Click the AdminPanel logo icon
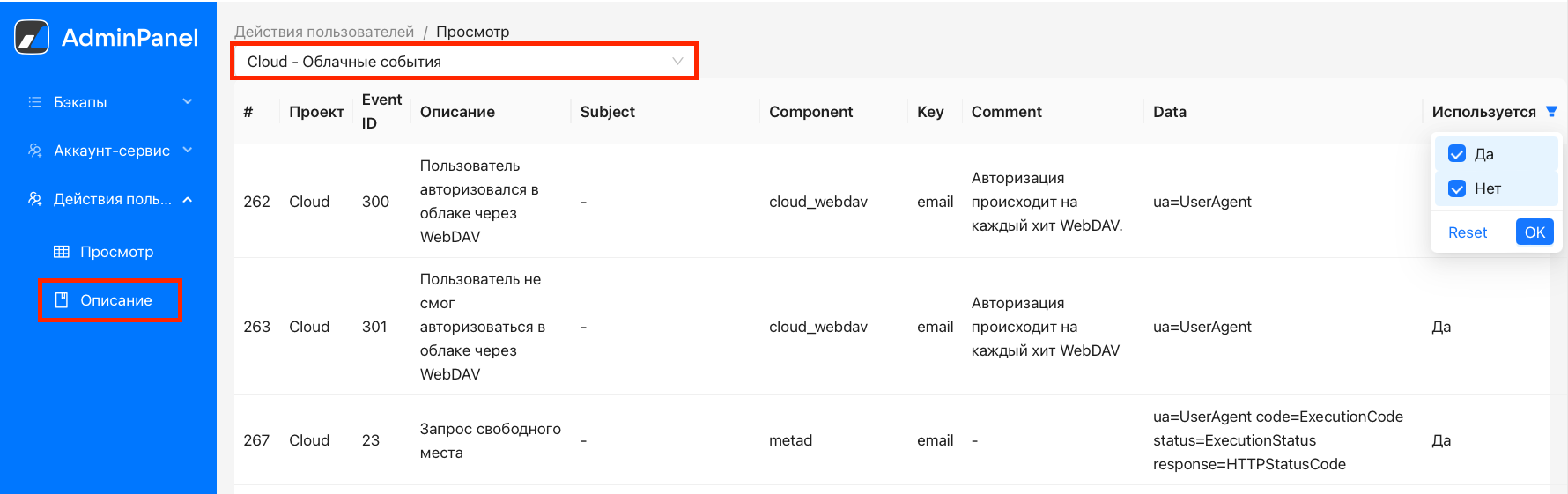Image resolution: width=1568 pixels, height=494 pixels. (x=33, y=38)
